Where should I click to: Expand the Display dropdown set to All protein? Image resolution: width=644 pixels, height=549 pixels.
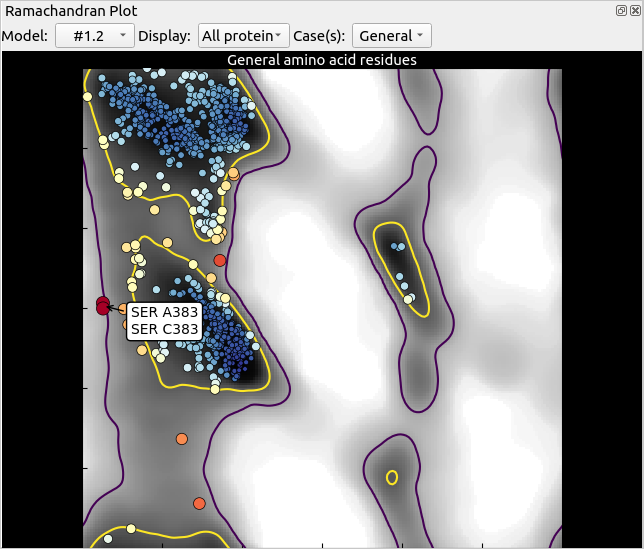(244, 36)
